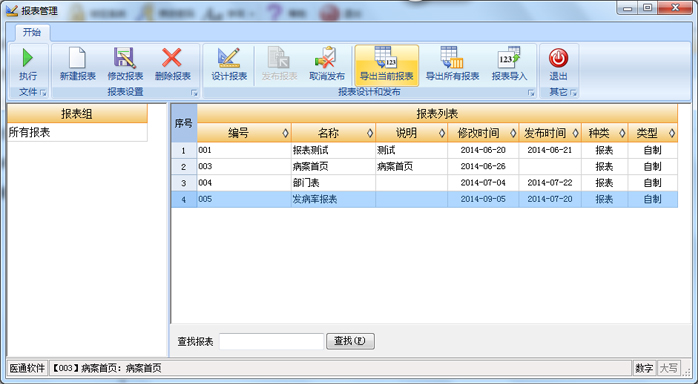Screen dimensions: 700x384
Task: Sort by the 说明 column header
Action: (412, 133)
